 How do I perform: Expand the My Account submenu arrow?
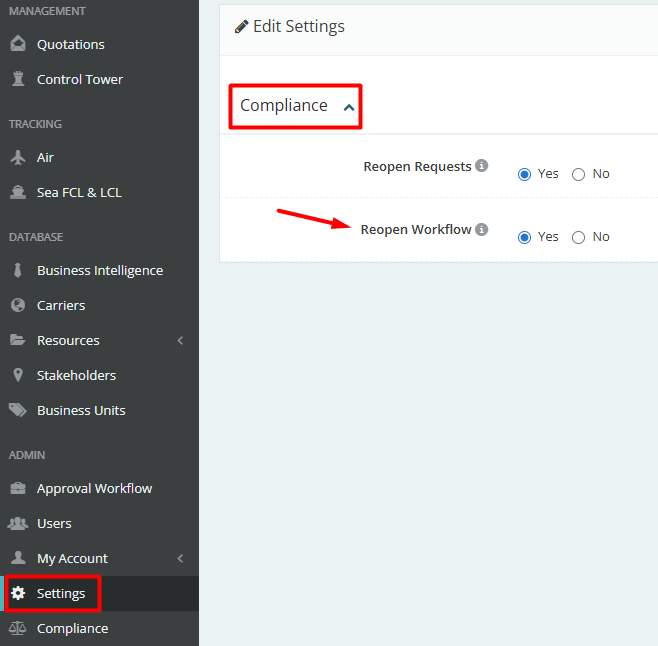click(x=181, y=558)
